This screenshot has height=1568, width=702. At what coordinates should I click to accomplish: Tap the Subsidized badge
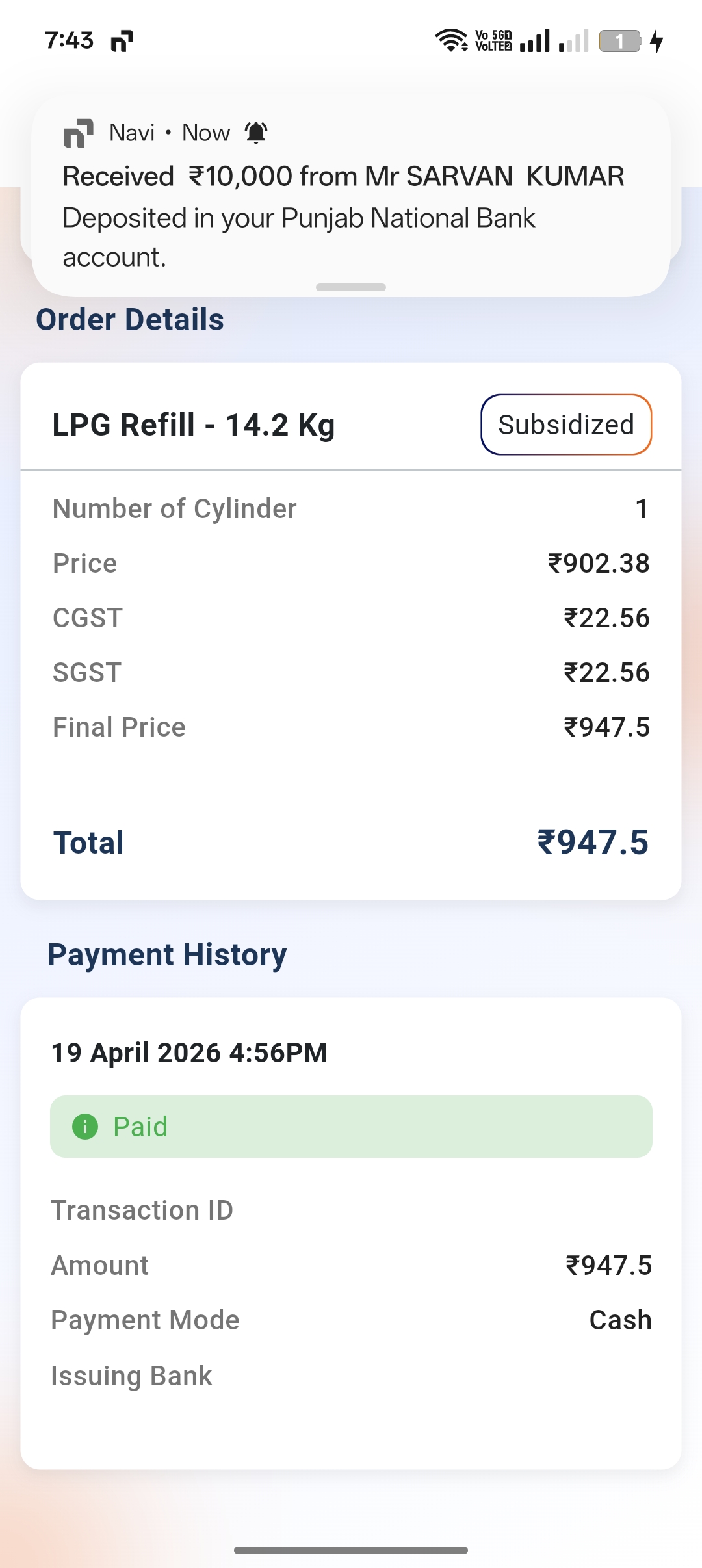point(566,425)
